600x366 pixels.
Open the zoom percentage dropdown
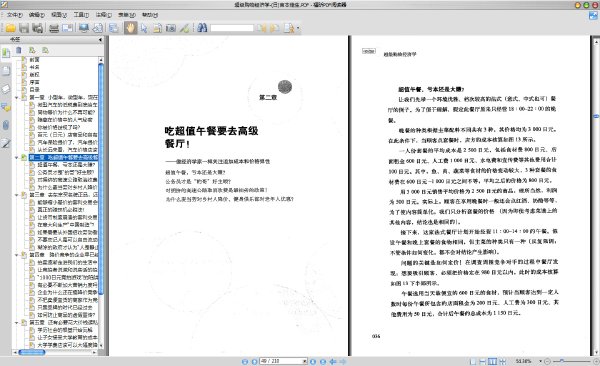click(540, 361)
